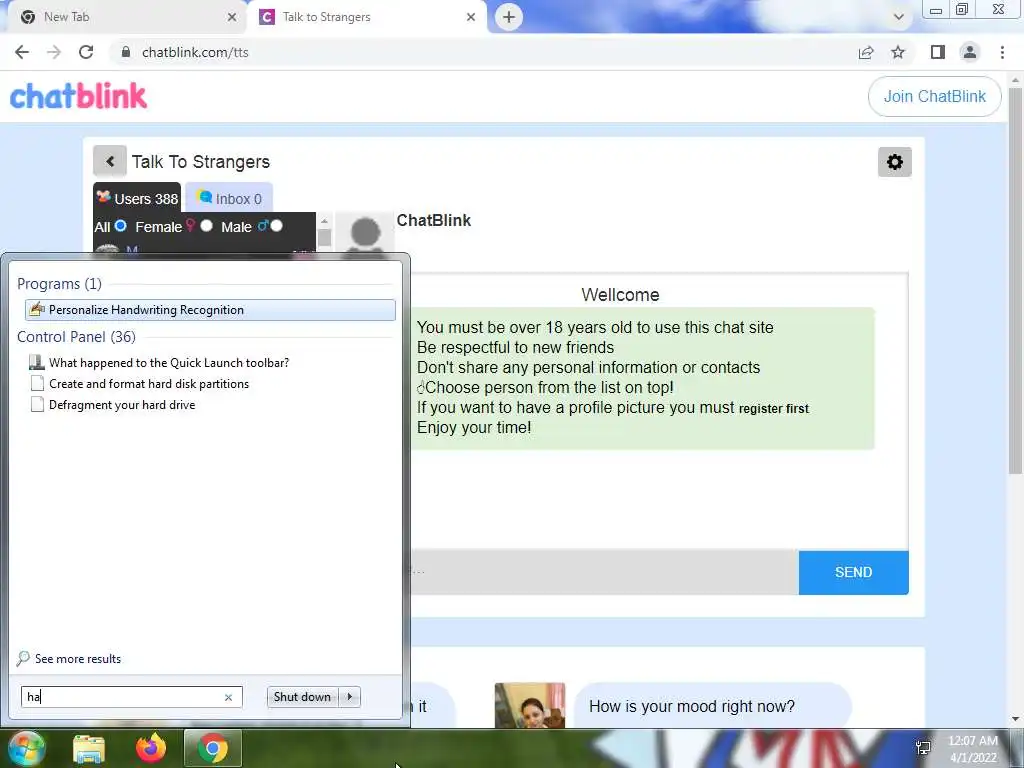The image size is (1024, 768).
Task: Open the Inbox 0 tab
Action: 229,199
